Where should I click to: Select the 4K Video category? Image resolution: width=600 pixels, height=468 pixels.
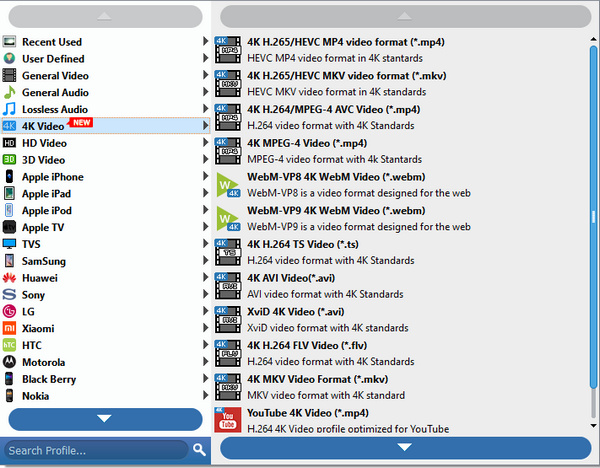point(106,126)
